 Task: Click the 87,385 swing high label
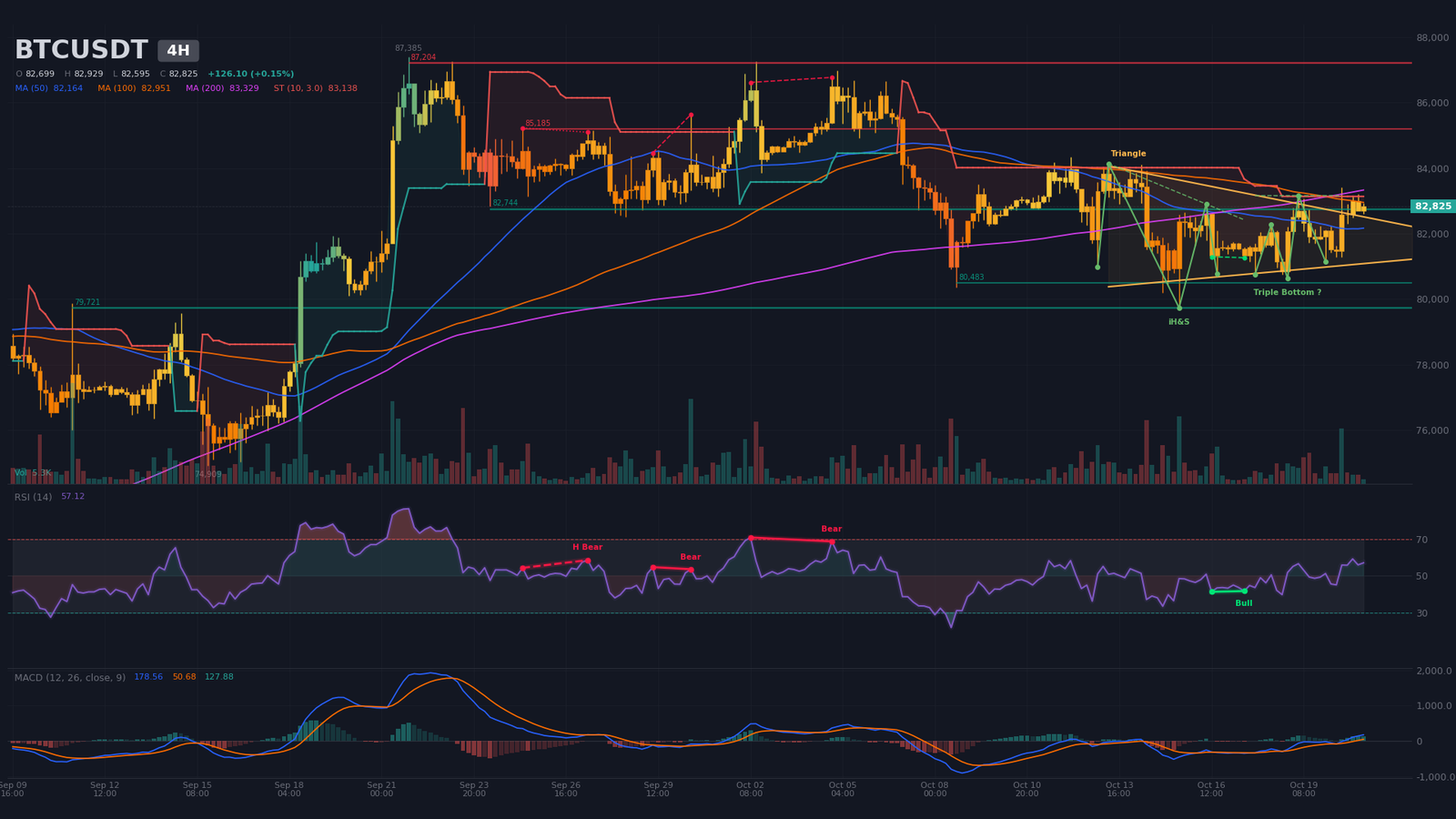point(408,48)
